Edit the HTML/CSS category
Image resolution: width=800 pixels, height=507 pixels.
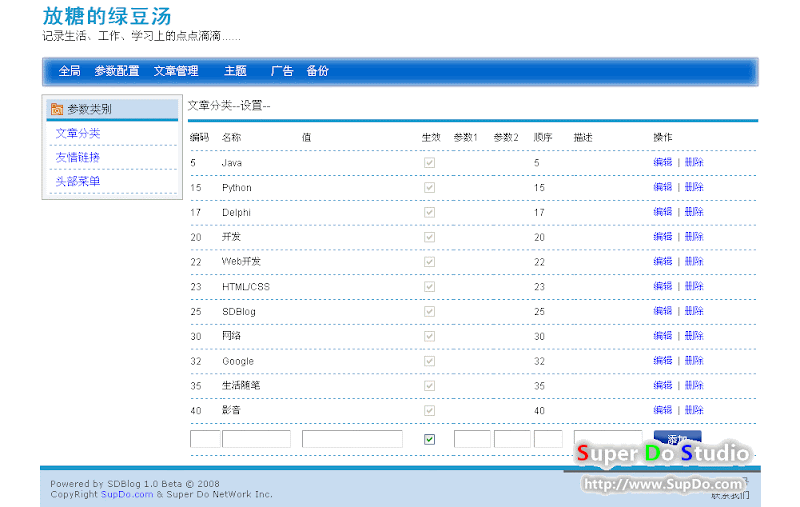[663, 286]
